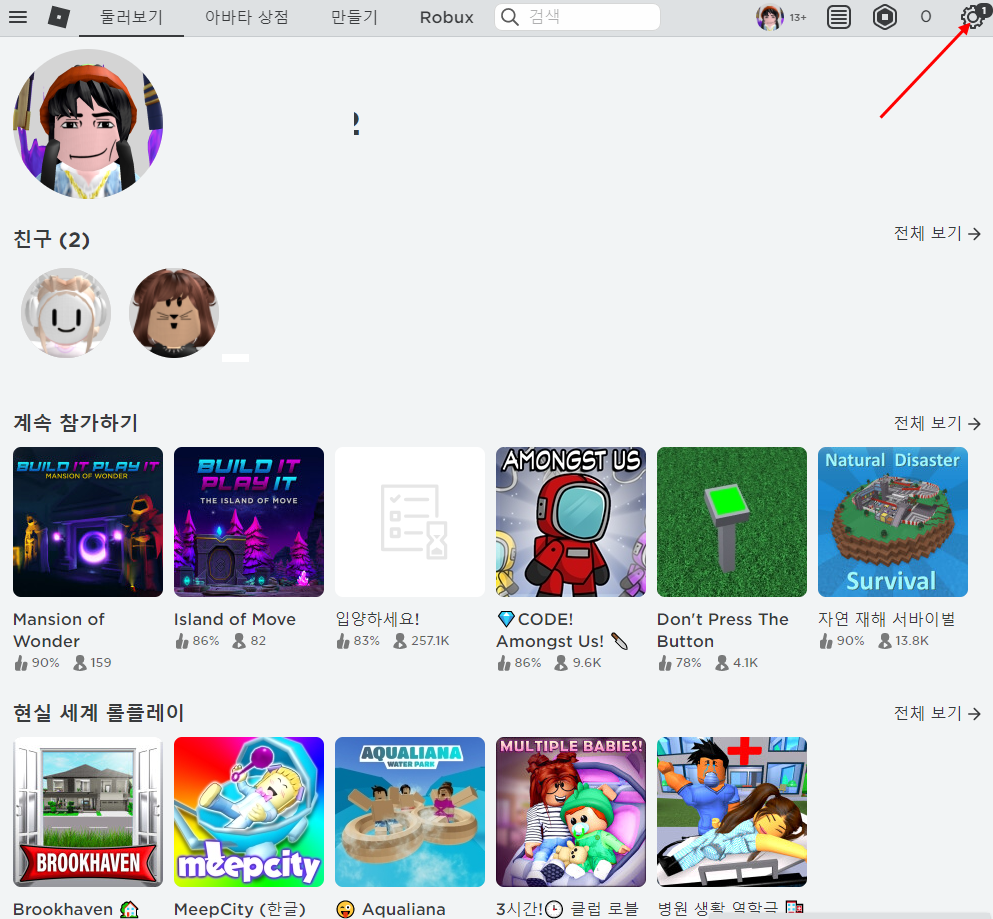Click the CODE! Amongst Us! title
Viewport: 993px width, 919px height.
(562, 630)
